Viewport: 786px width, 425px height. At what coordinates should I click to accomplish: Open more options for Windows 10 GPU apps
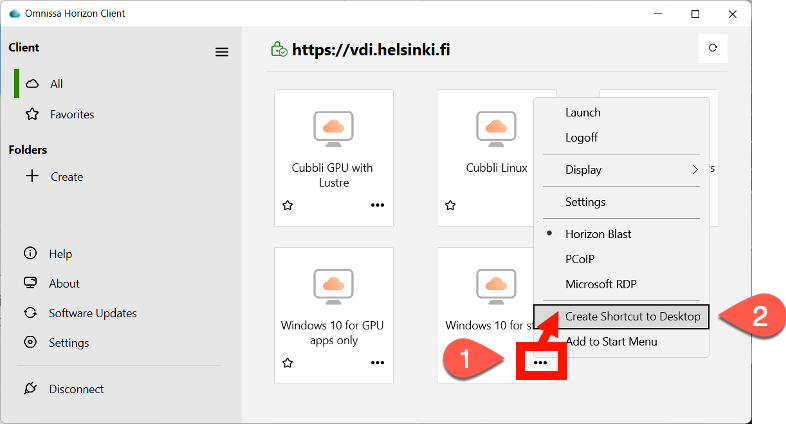(377, 363)
